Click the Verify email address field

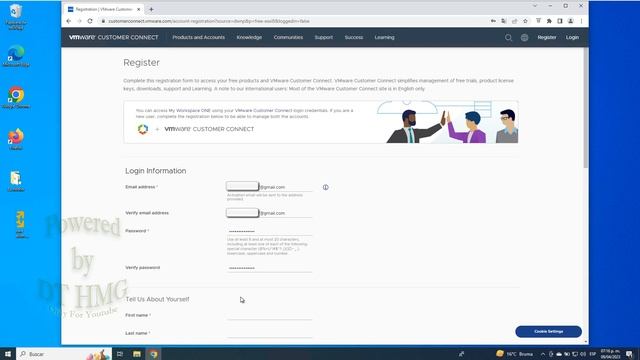269,213
